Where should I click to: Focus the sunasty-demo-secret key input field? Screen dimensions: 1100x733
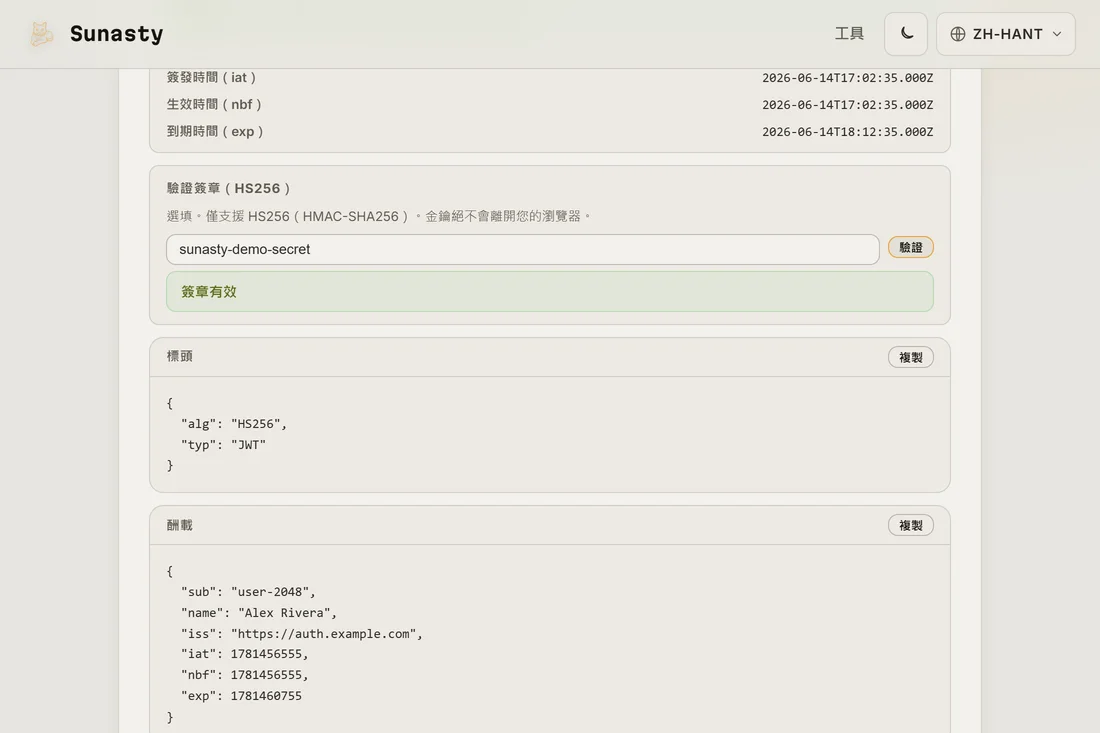[x=522, y=250]
